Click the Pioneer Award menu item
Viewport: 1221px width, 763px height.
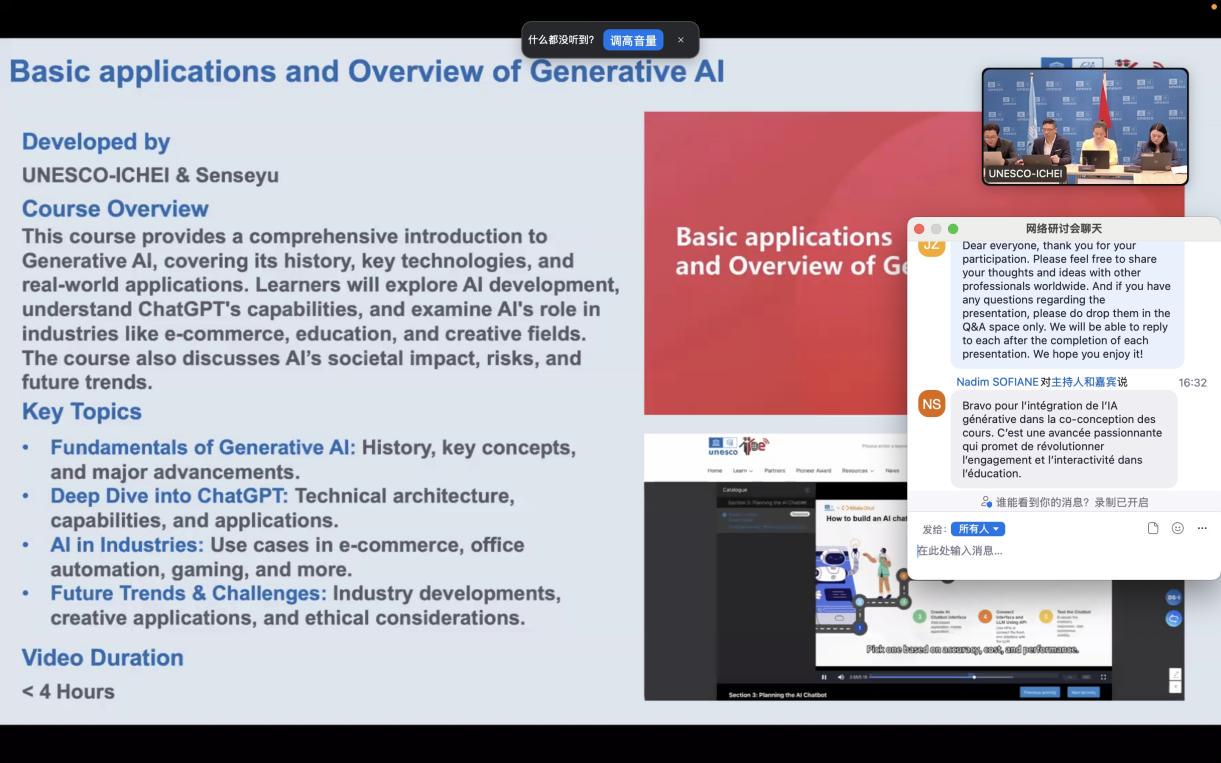click(x=813, y=470)
